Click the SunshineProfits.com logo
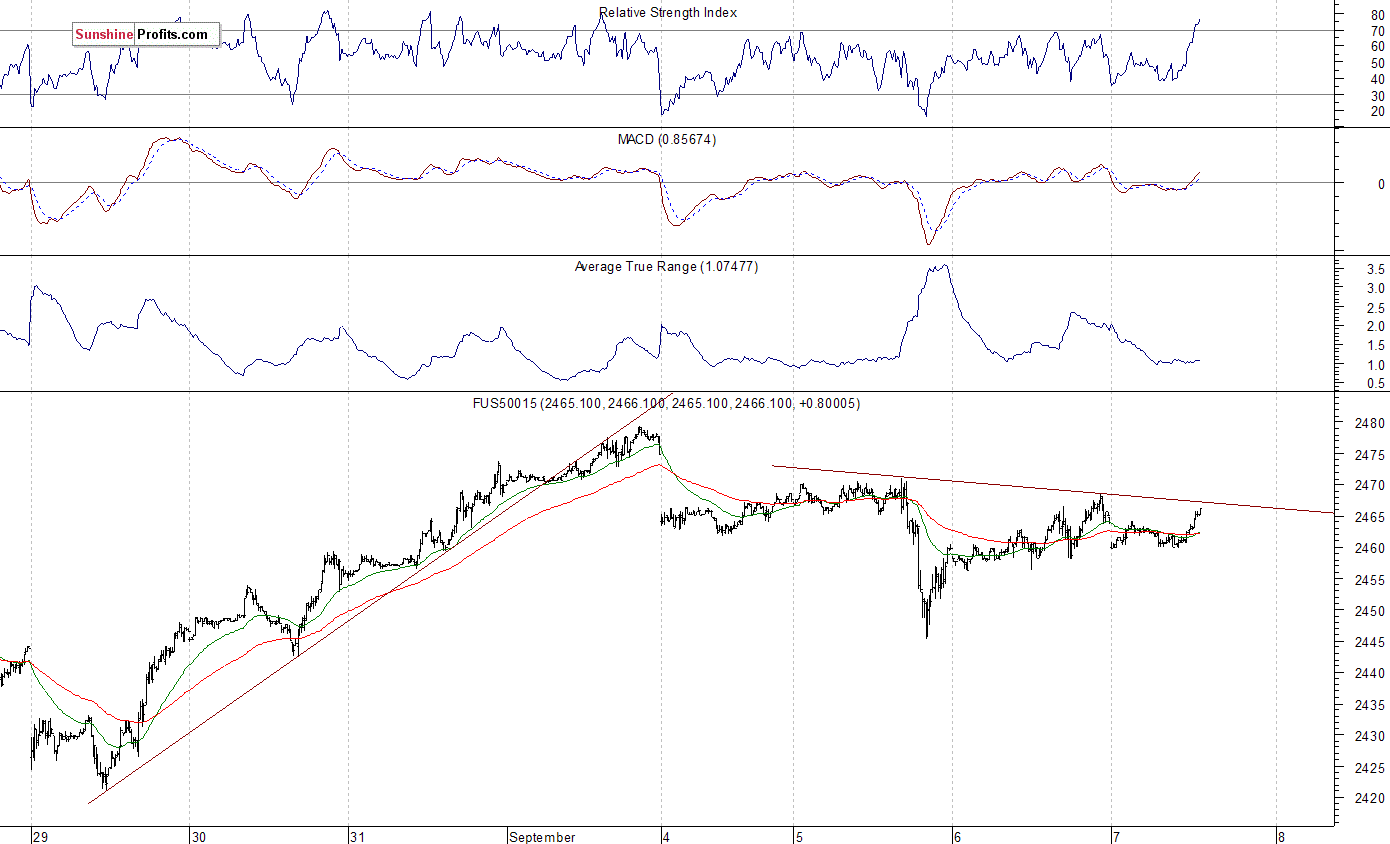1390x844 pixels. [146, 35]
